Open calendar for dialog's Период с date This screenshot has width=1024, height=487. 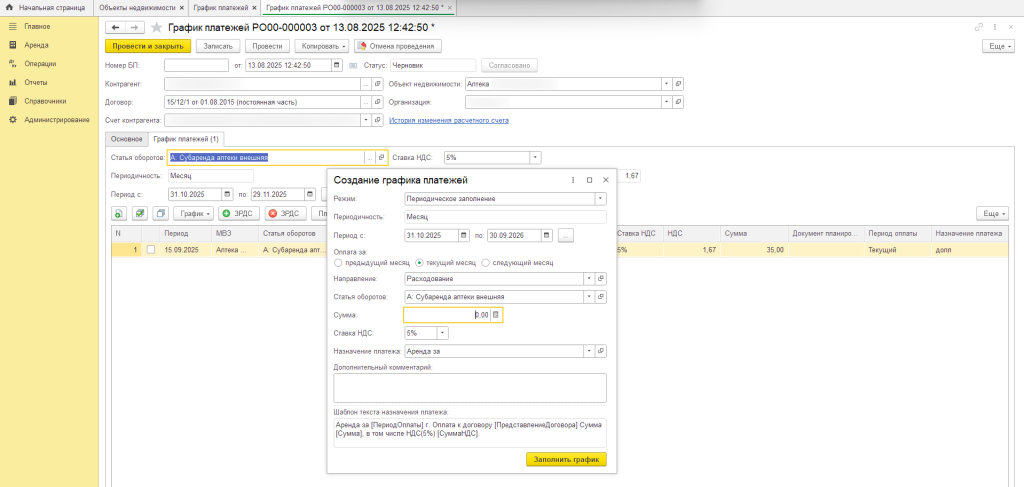463,235
